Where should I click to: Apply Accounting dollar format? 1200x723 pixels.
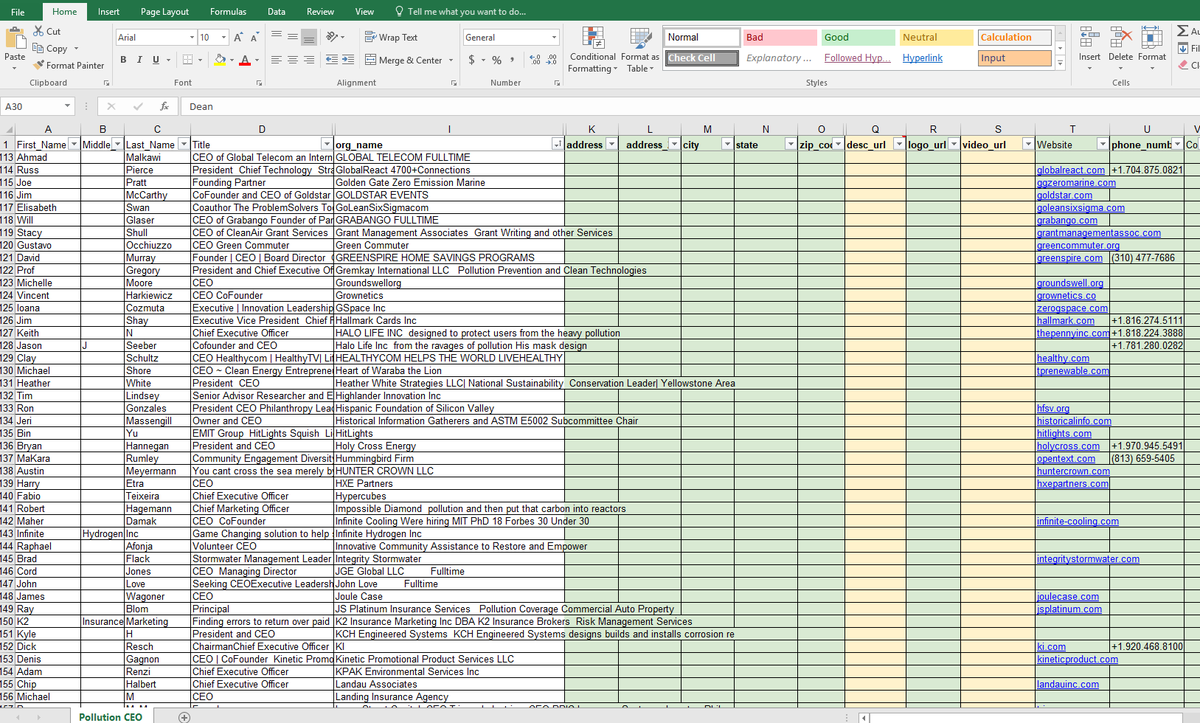tap(472, 60)
